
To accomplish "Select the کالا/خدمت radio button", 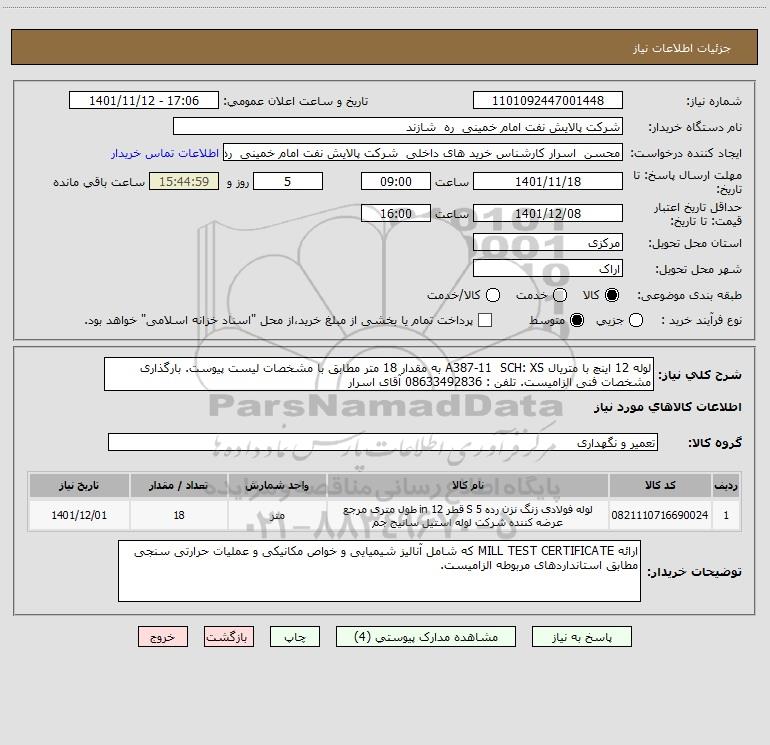I will [x=493, y=295].
